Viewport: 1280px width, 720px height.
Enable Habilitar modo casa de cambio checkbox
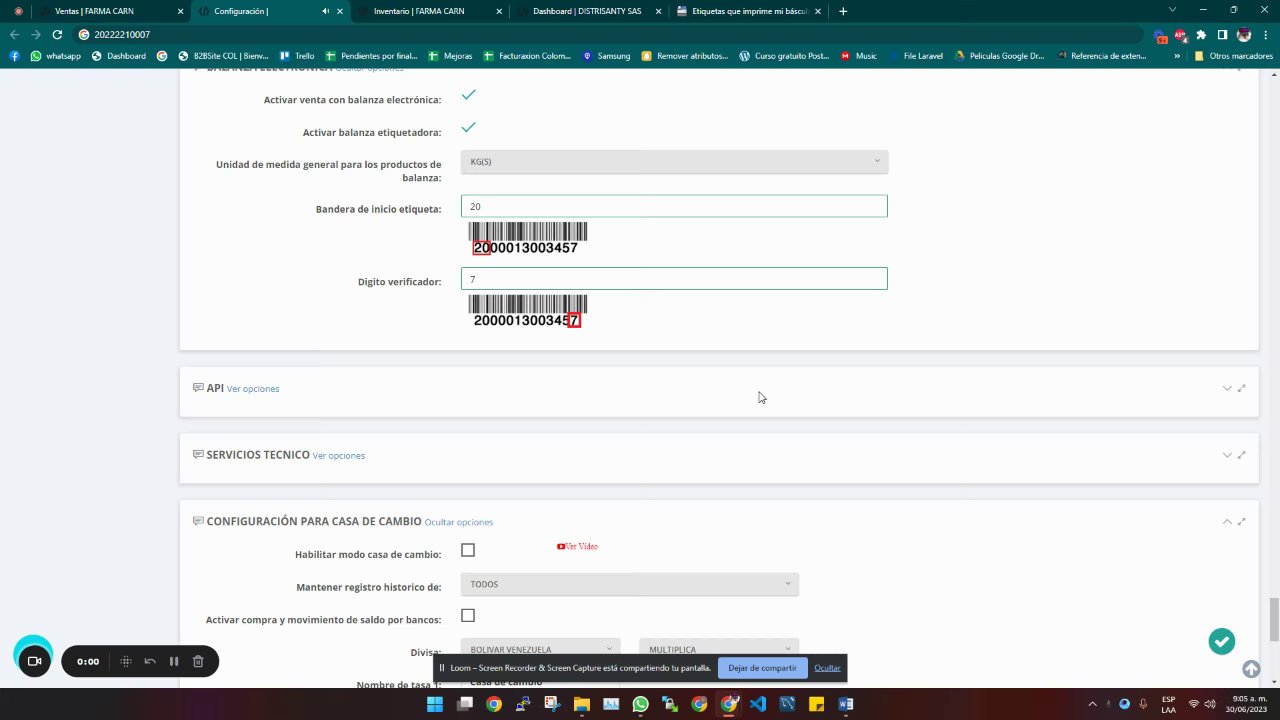point(468,550)
